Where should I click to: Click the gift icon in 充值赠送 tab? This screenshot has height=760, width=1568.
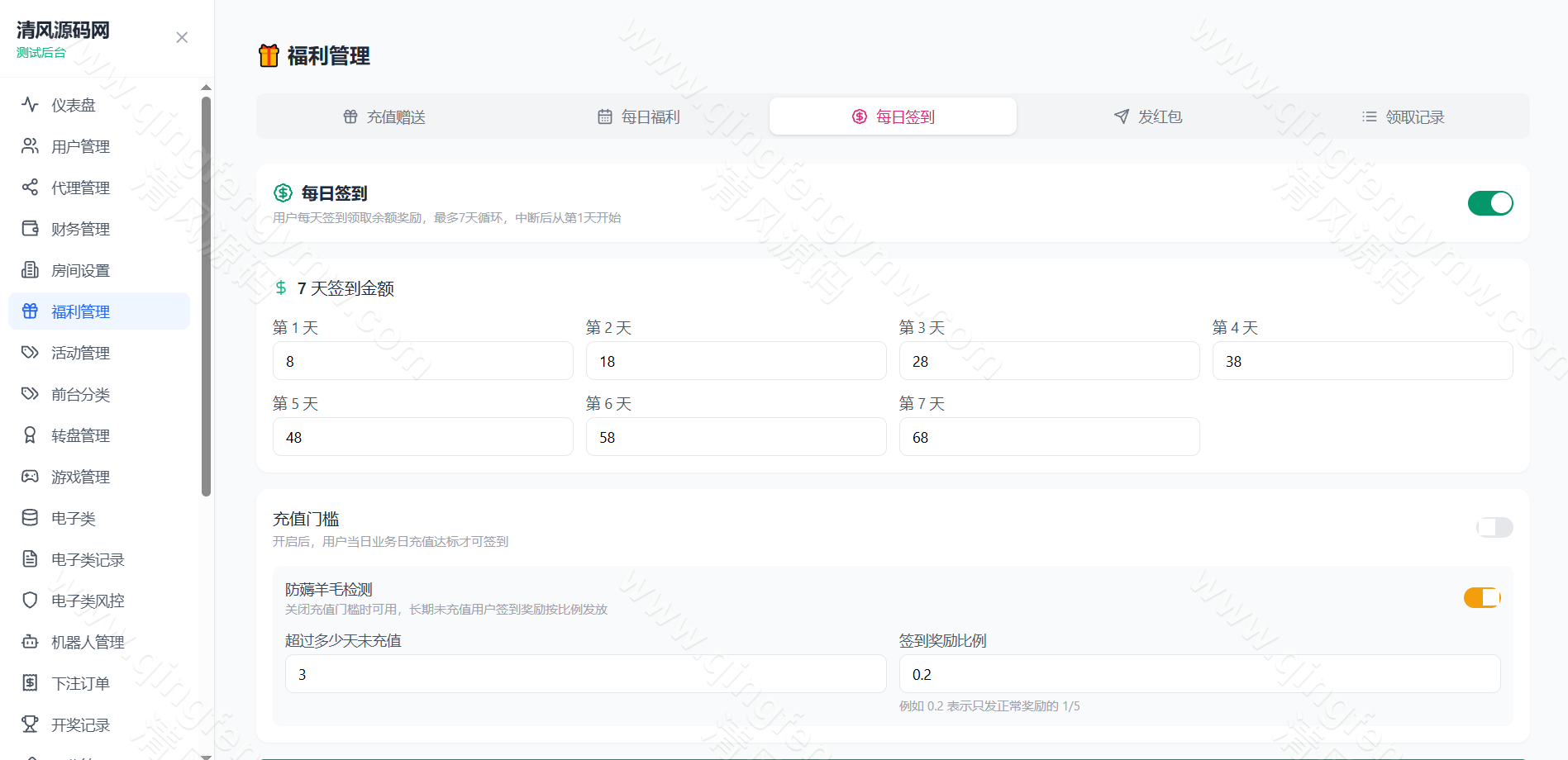pyautogui.click(x=350, y=116)
